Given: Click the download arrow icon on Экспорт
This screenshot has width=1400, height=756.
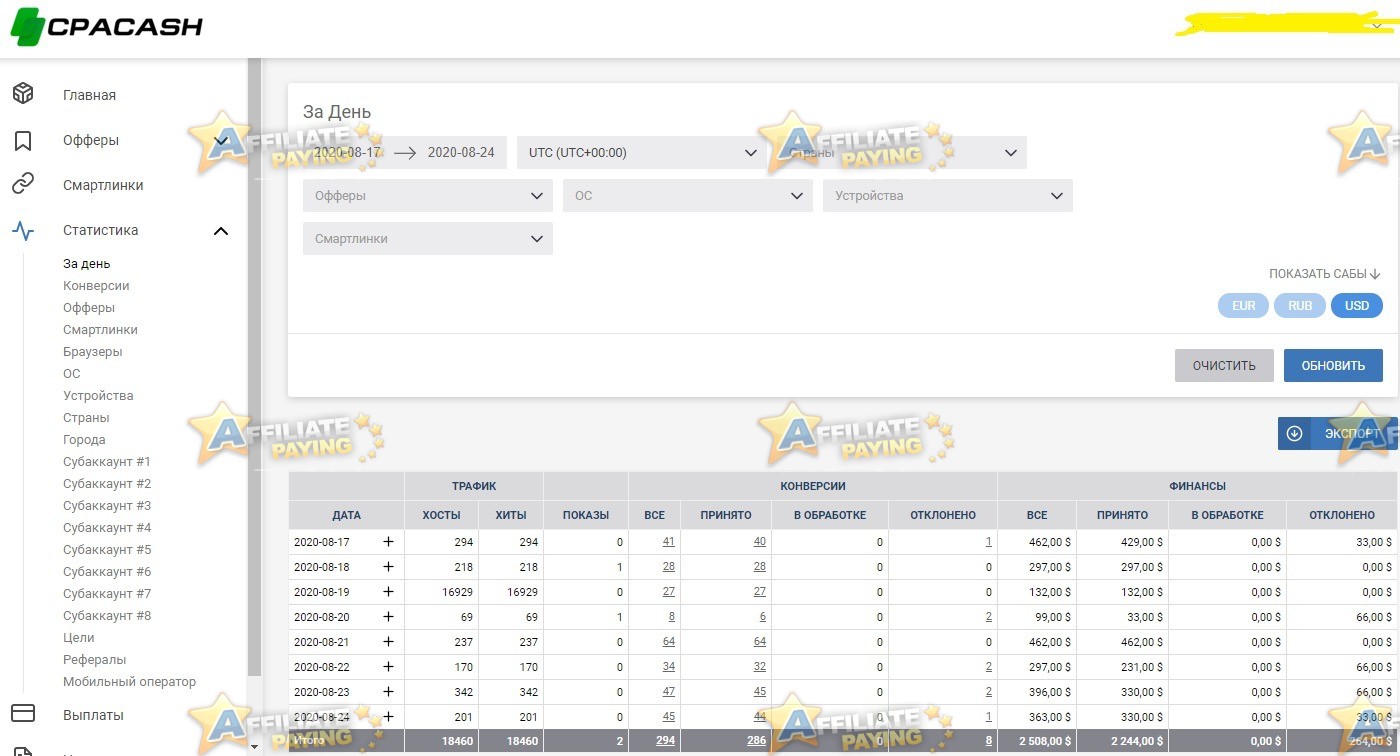Looking at the screenshot, I should point(1294,433).
